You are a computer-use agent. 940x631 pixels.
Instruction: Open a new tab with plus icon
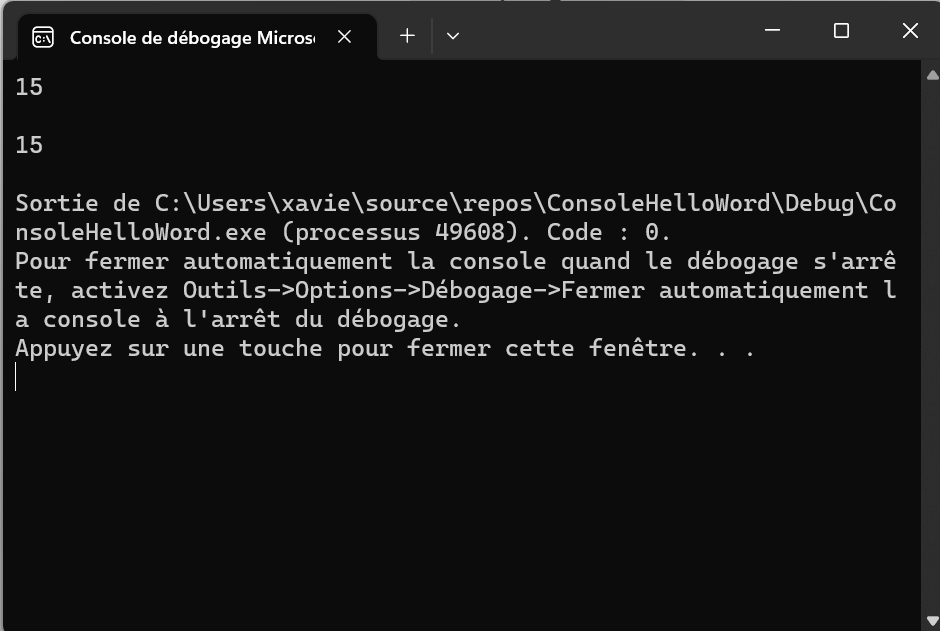click(x=407, y=36)
